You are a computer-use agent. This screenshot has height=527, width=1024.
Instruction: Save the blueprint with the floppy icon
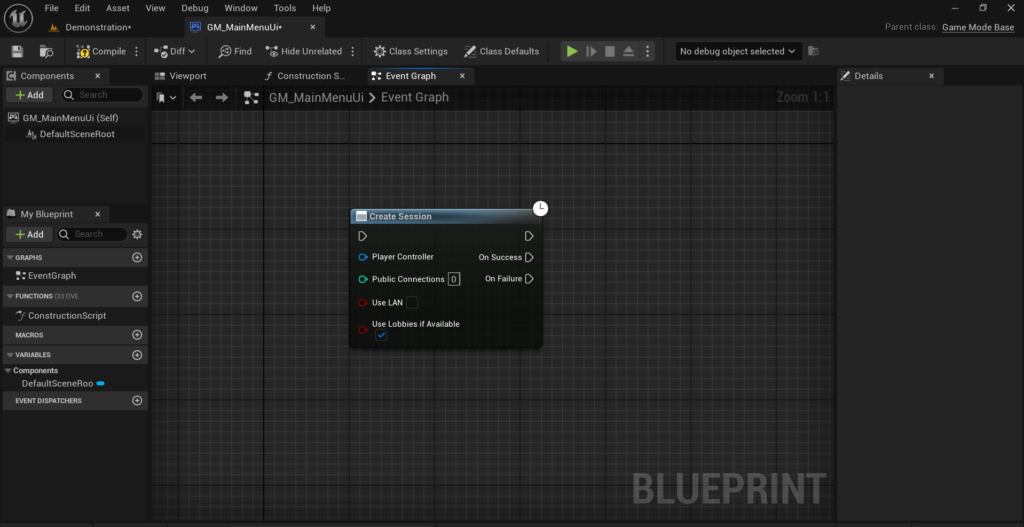(x=18, y=51)
